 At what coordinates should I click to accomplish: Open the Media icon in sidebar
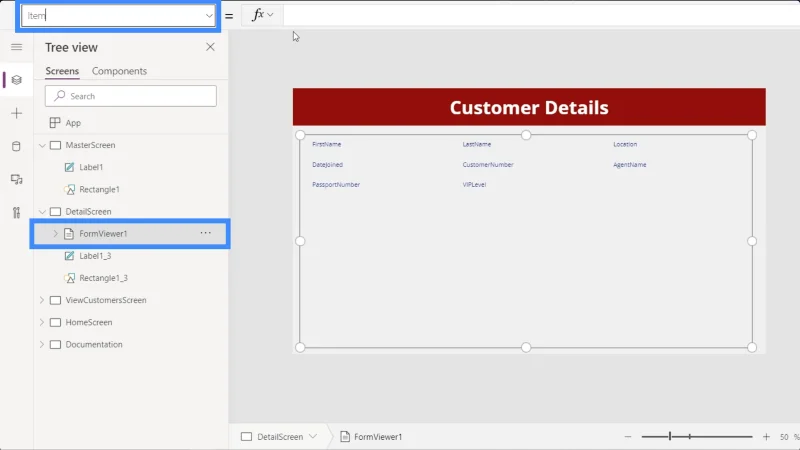click(16, 180)
